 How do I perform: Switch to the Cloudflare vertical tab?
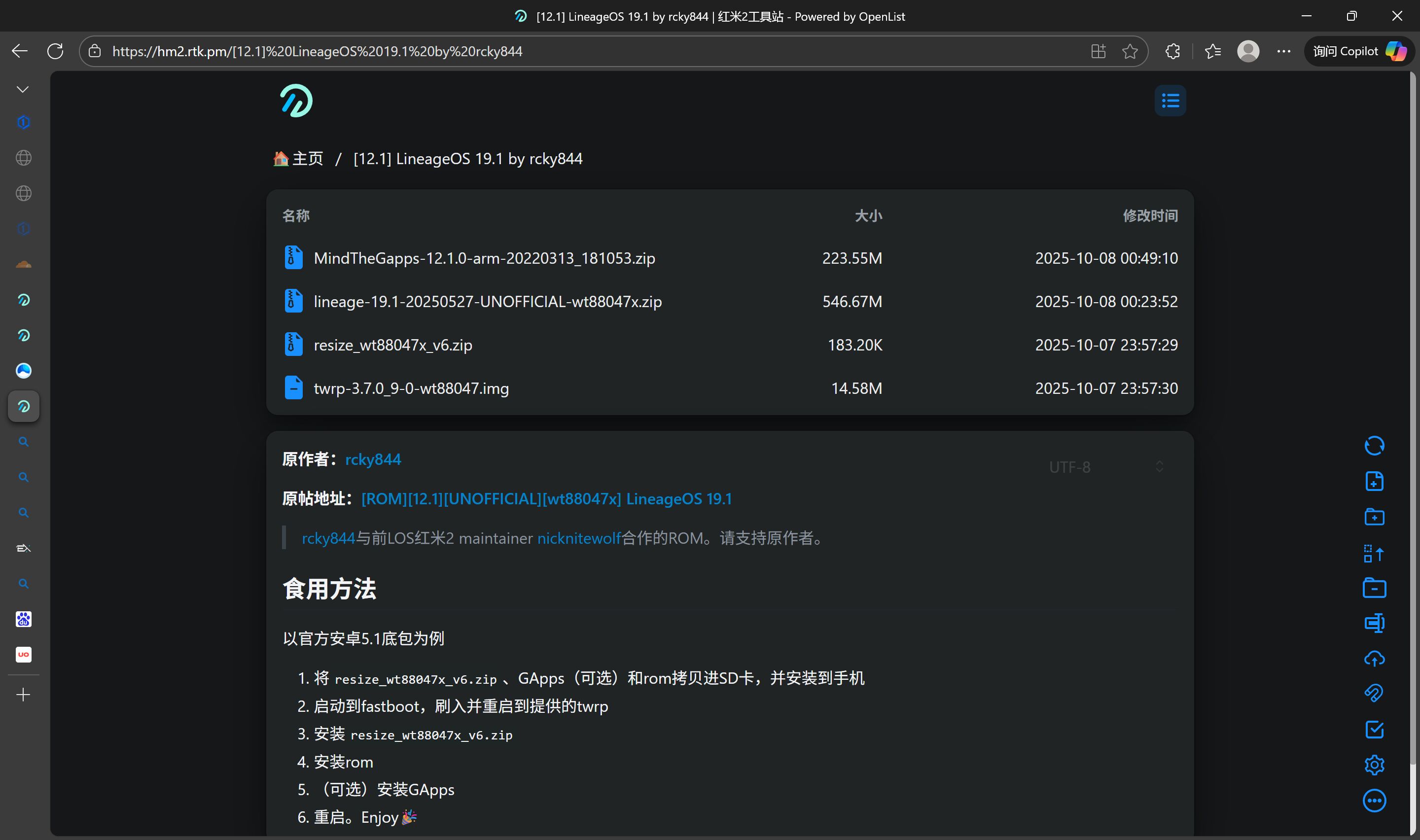pos(23,264)
